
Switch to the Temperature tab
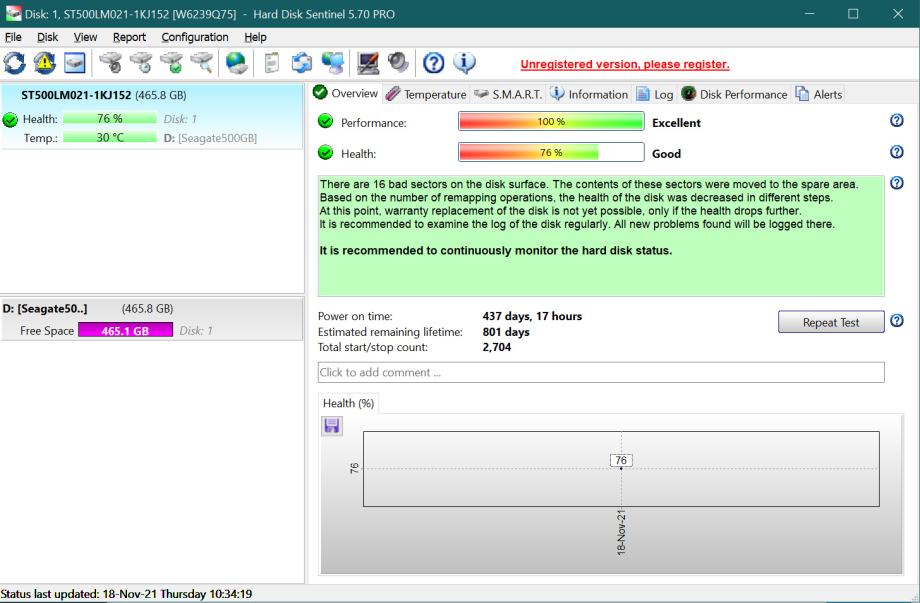(x=427, y=94)
